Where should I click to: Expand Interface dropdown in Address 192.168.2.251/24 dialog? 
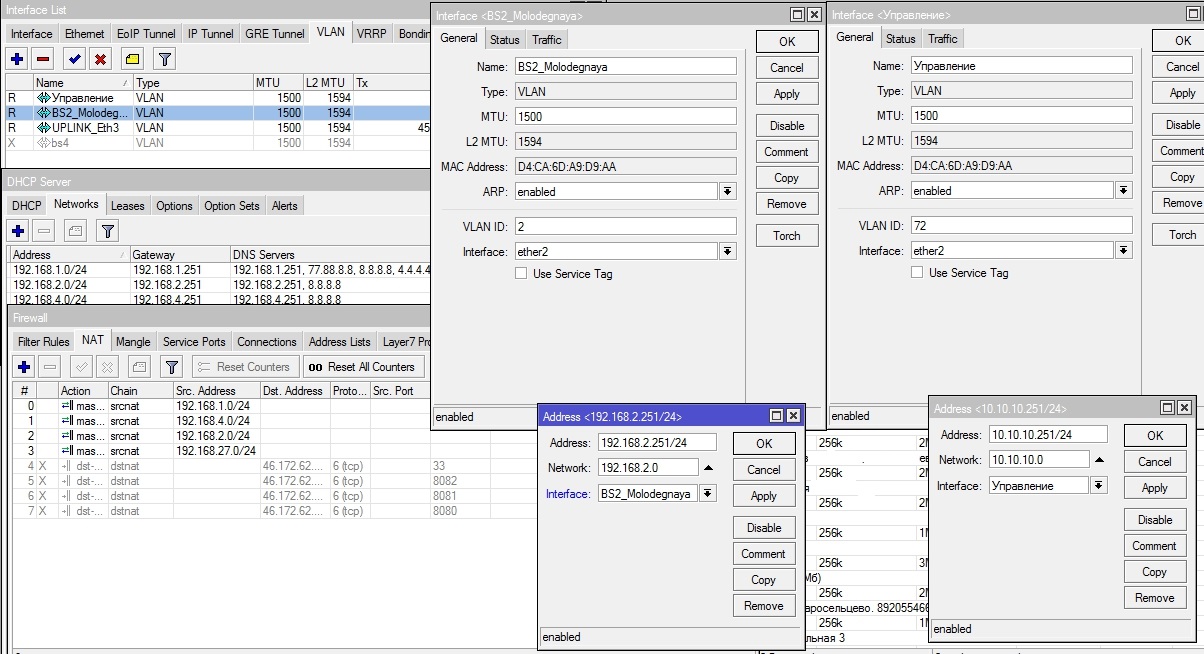tap(708, 494)
